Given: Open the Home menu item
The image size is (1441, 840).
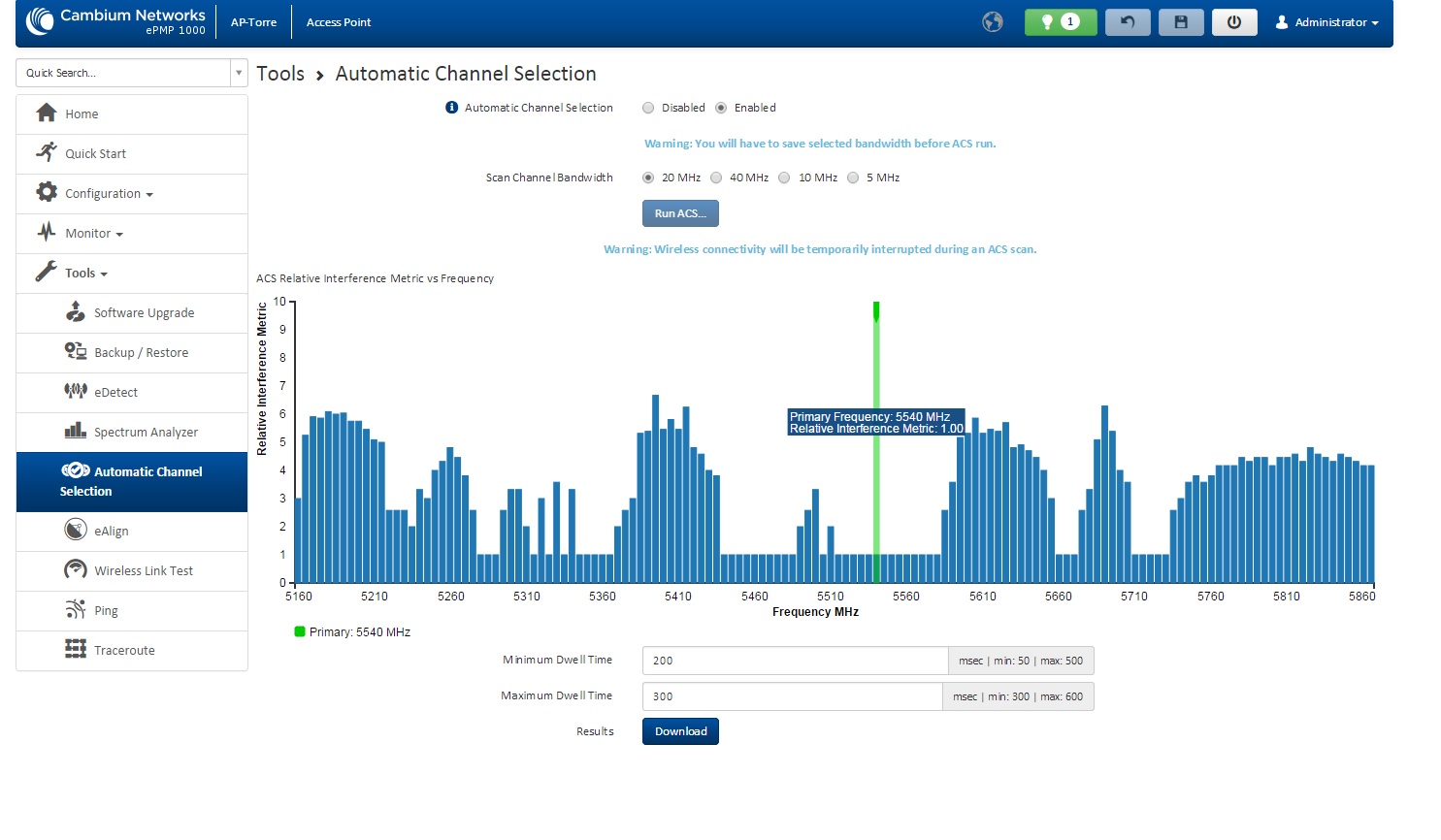Looking at the screenshot, I should tap(132, 114).
